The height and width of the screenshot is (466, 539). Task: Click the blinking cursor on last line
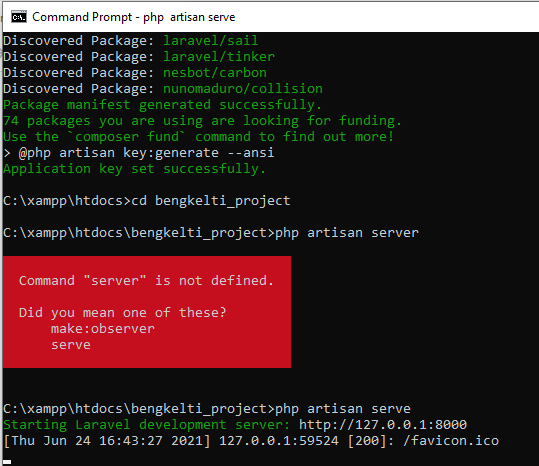click(x=7, y=462)
